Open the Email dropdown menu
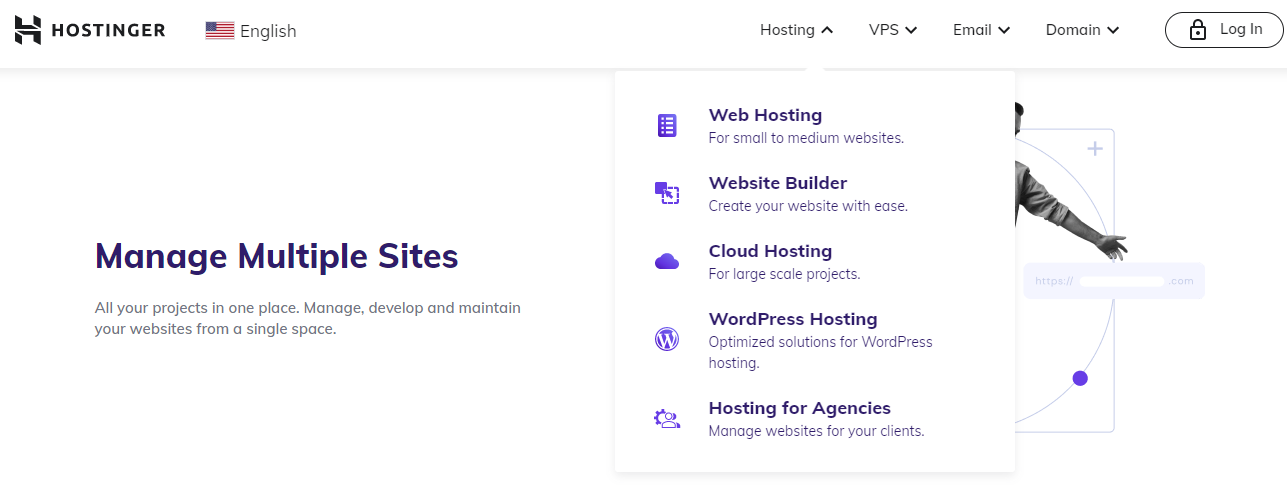Image resolution: width=1287 pixels, height=497 pixels. click(x=981, y=30)
